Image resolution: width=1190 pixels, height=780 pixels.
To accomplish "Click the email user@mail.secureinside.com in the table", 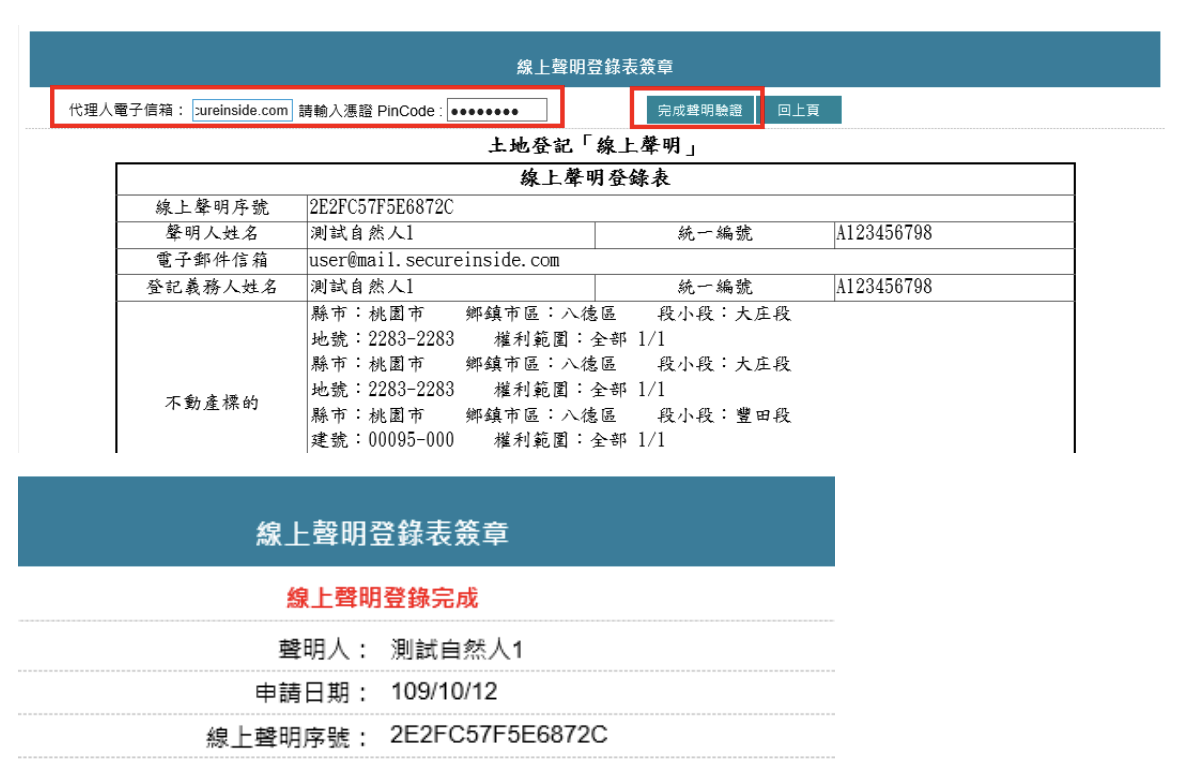I will (x=435, y=260).
